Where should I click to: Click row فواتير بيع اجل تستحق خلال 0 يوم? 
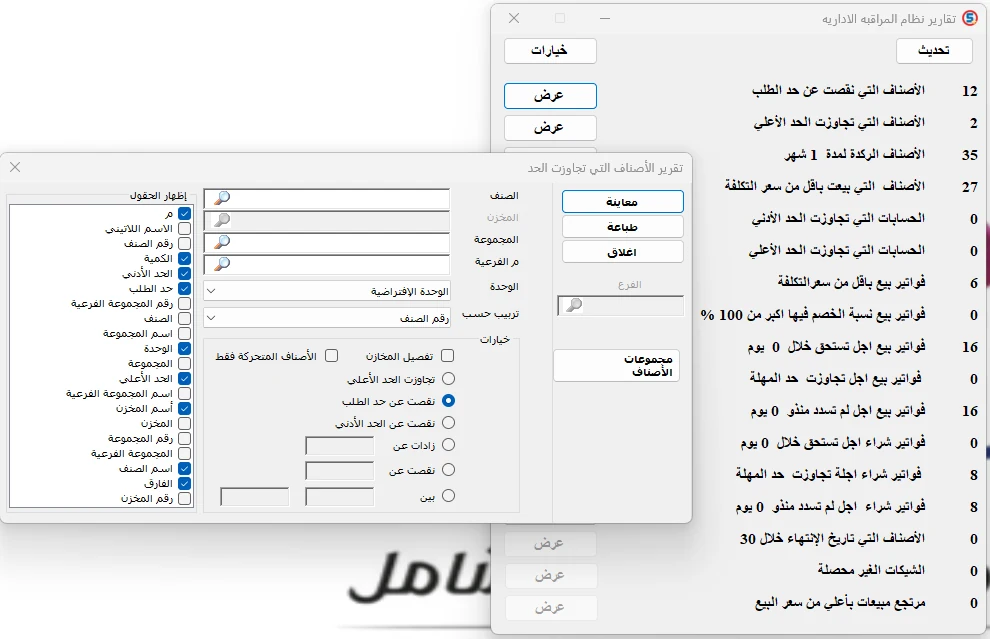(x=837, y=347)
